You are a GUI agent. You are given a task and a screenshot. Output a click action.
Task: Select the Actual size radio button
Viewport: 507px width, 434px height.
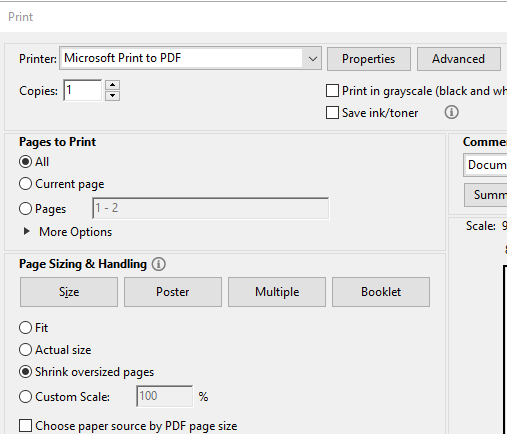point(26,350)
